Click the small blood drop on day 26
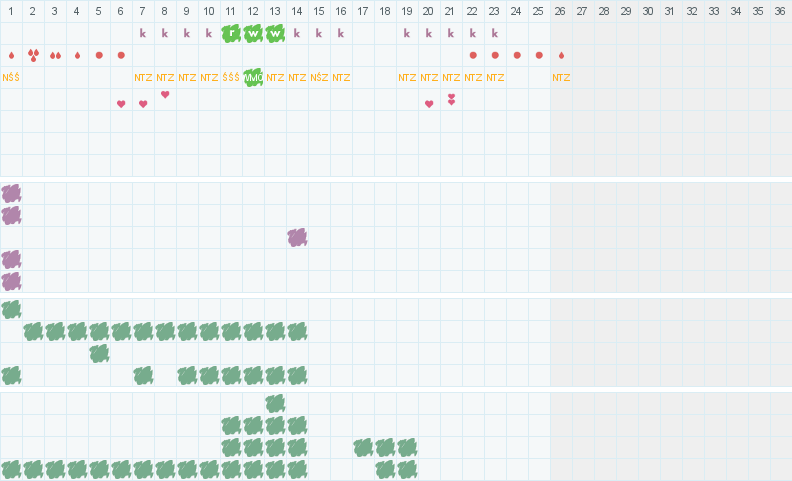Screen dimensions: 792x481 (561, 55)
